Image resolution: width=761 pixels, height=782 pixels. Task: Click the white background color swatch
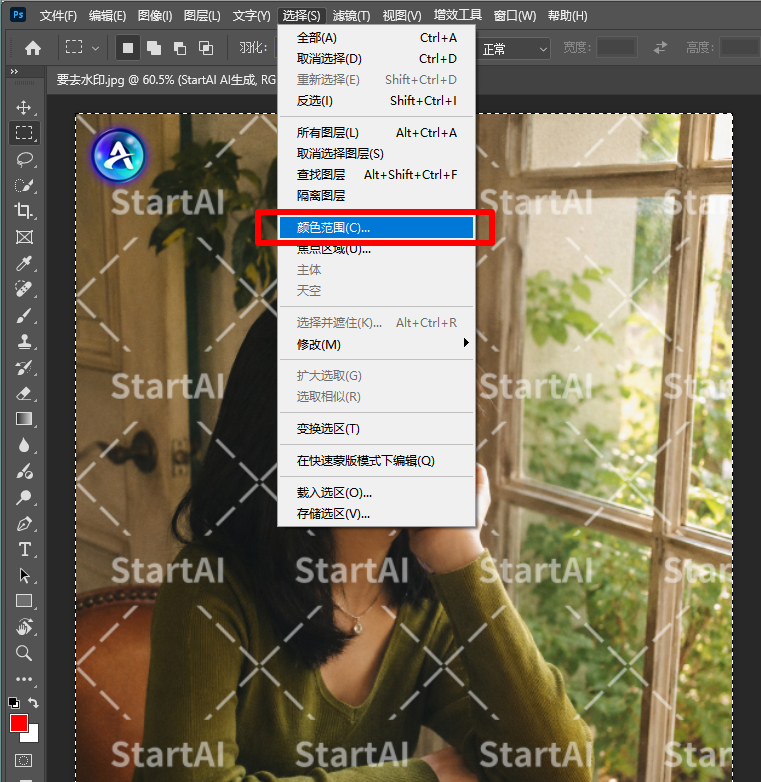[x=32, y=735]
